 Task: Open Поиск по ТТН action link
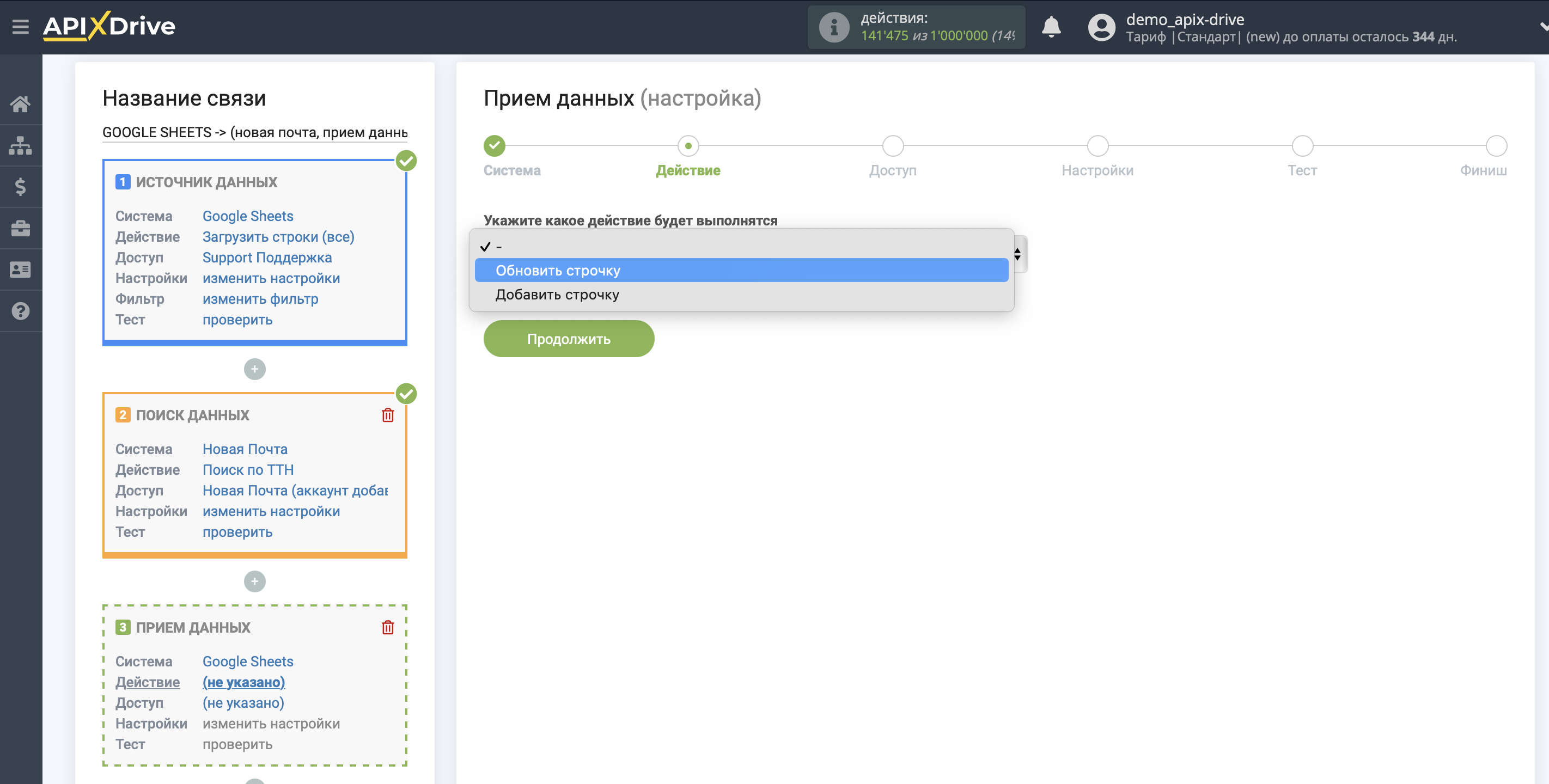coord(248,469)
